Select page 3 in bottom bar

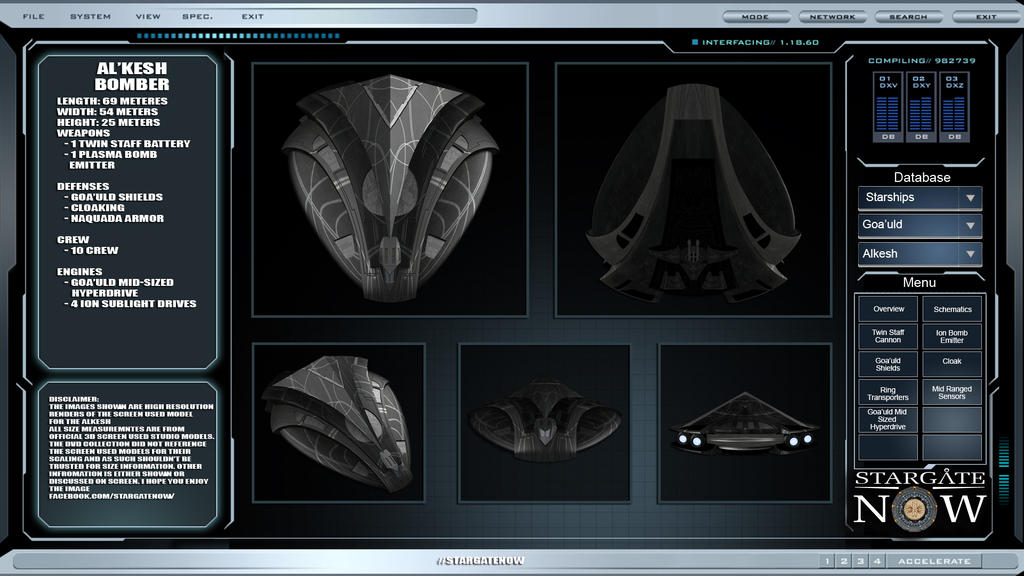(x=860, y=561)
